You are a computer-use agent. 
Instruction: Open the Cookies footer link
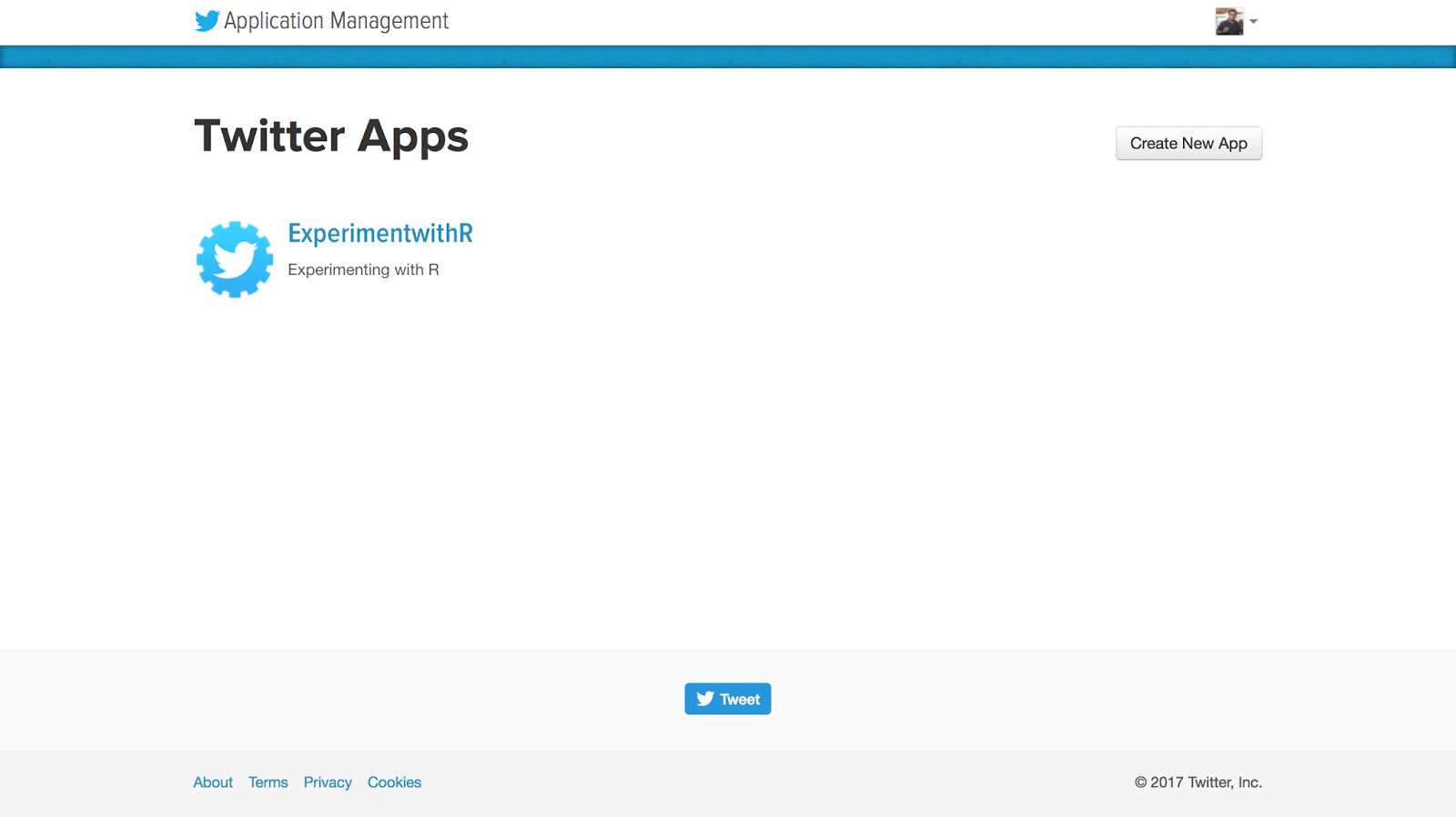[394, 782]
